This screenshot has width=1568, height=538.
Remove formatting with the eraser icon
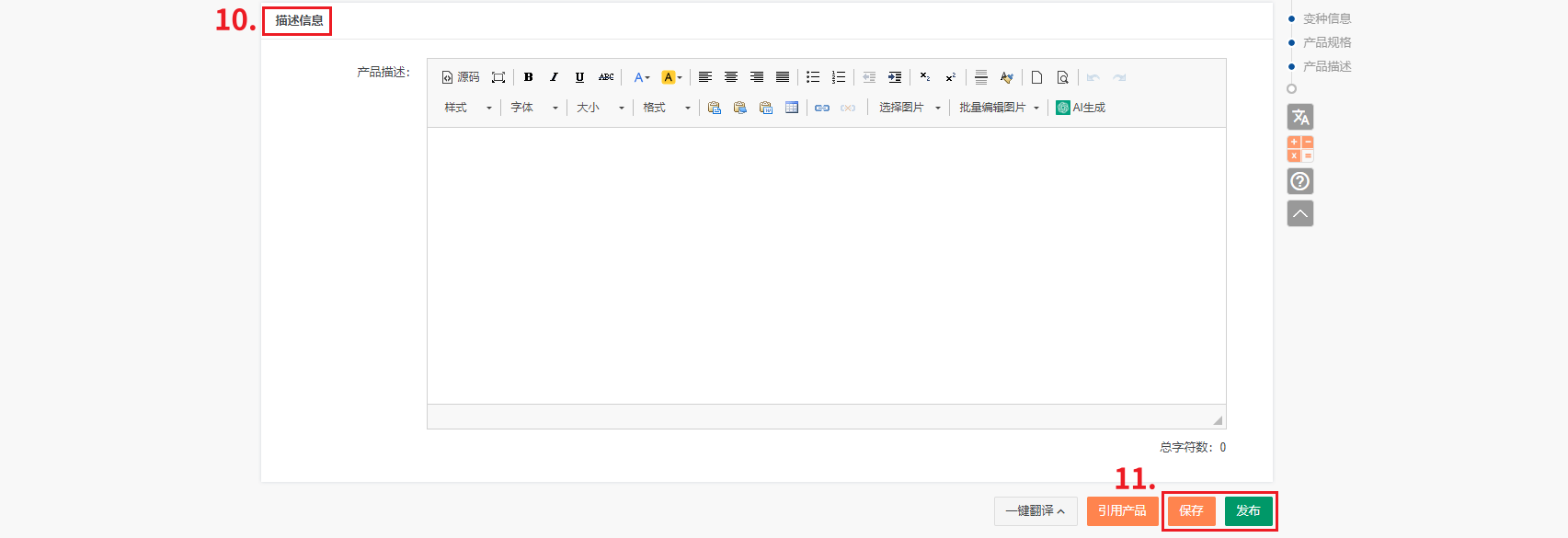pos(1007,77)
